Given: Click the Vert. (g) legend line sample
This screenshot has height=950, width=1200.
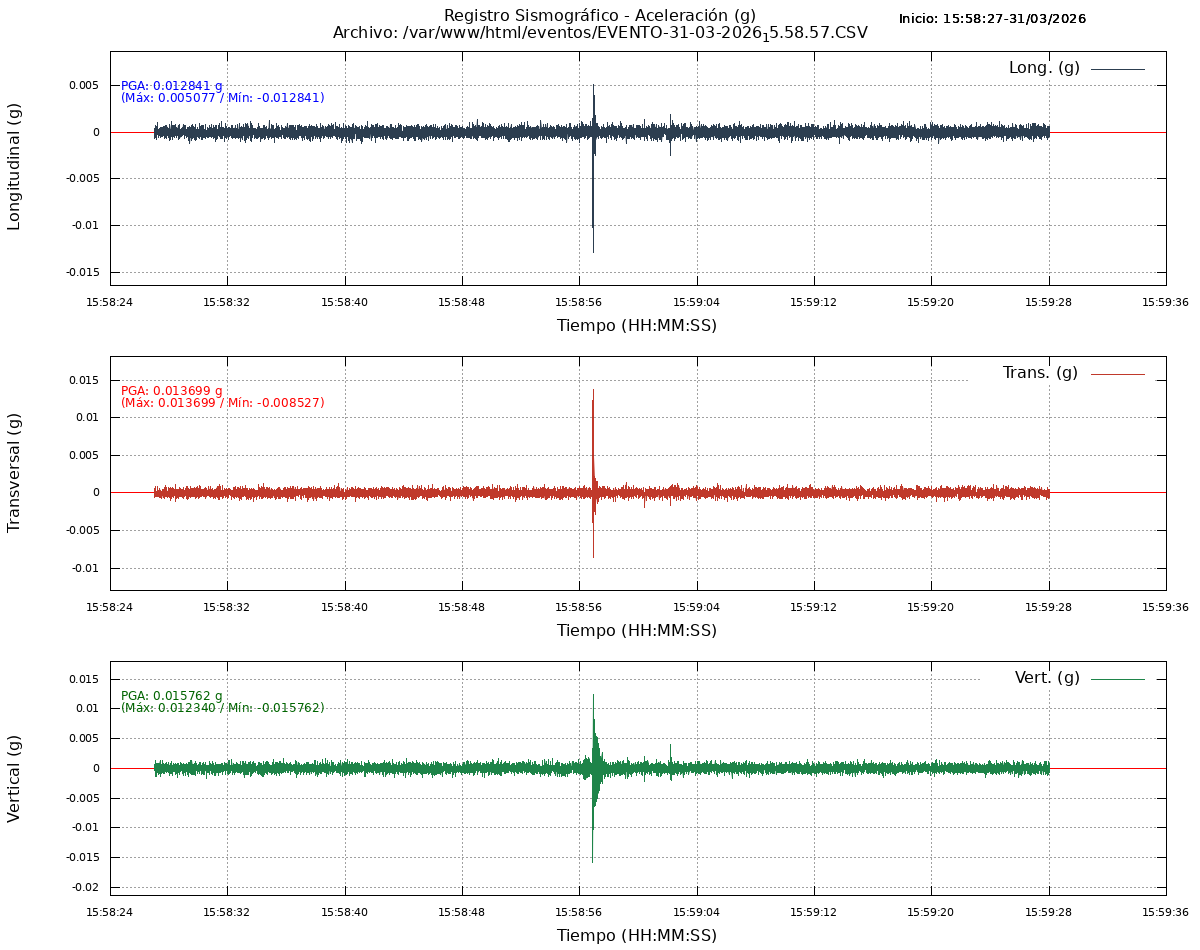Looking at the screenshot, I should (x=1117, y=679).
